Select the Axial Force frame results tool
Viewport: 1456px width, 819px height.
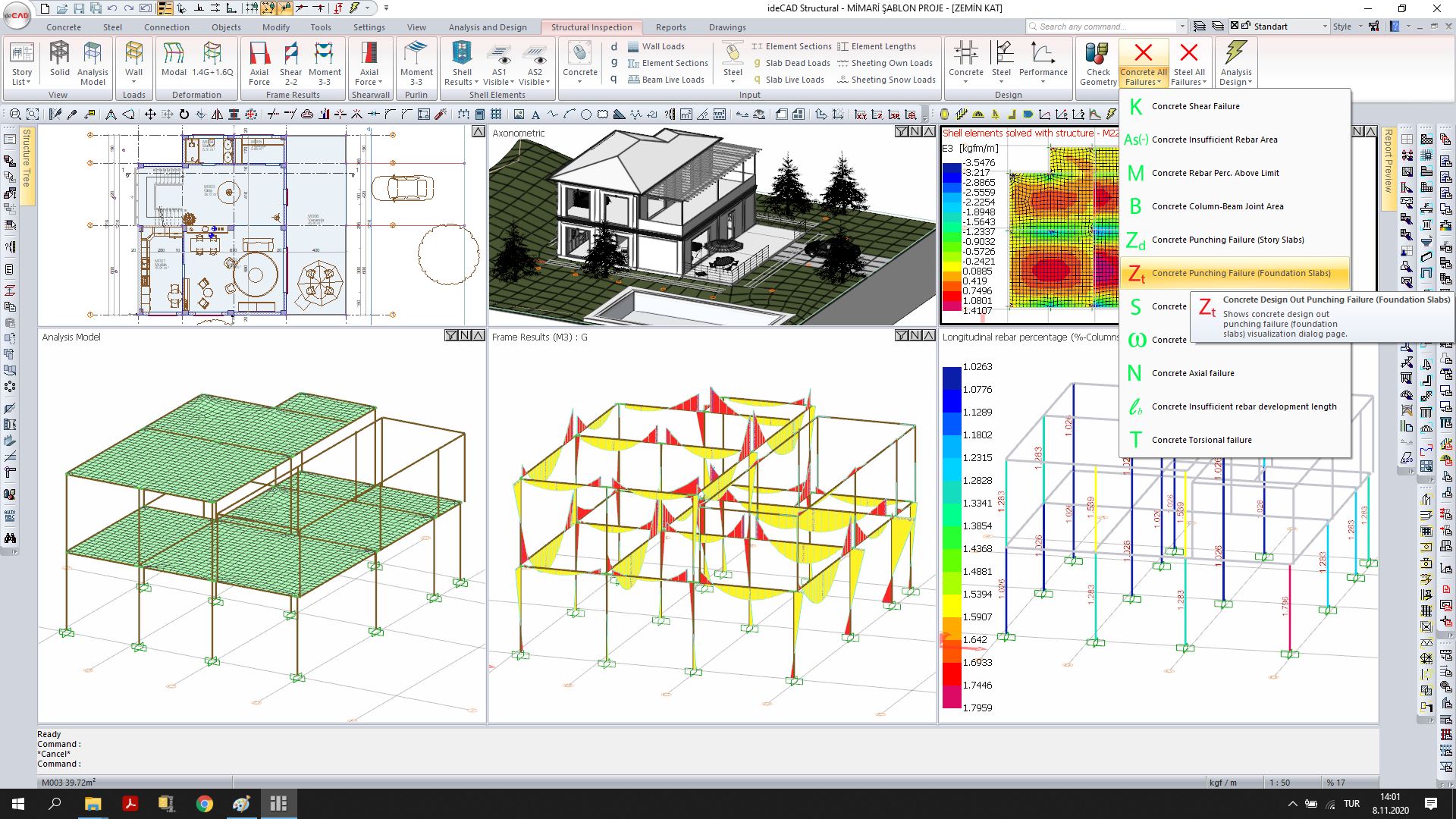259,62
